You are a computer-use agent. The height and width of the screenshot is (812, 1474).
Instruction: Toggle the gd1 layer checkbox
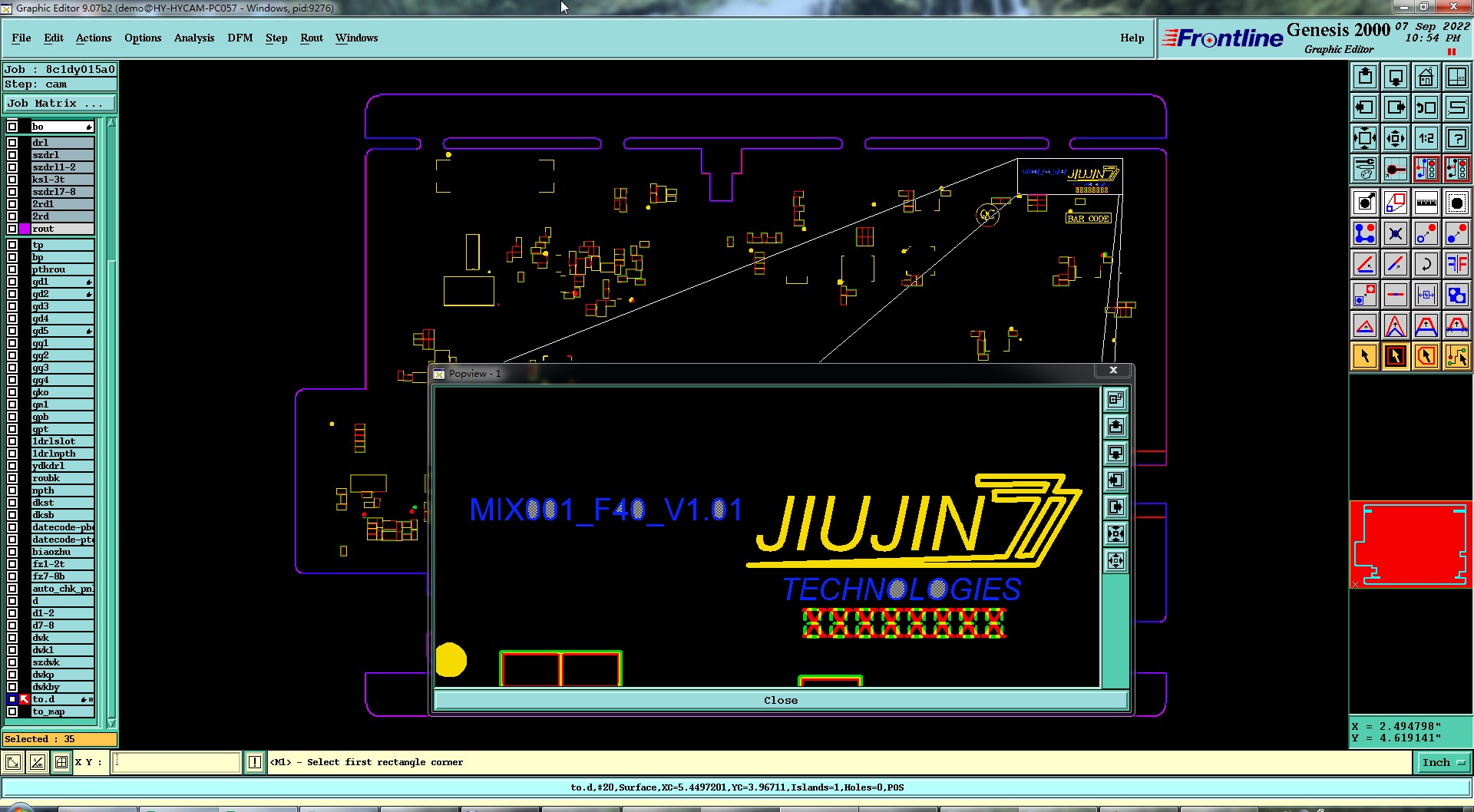(x=12, y=282)
